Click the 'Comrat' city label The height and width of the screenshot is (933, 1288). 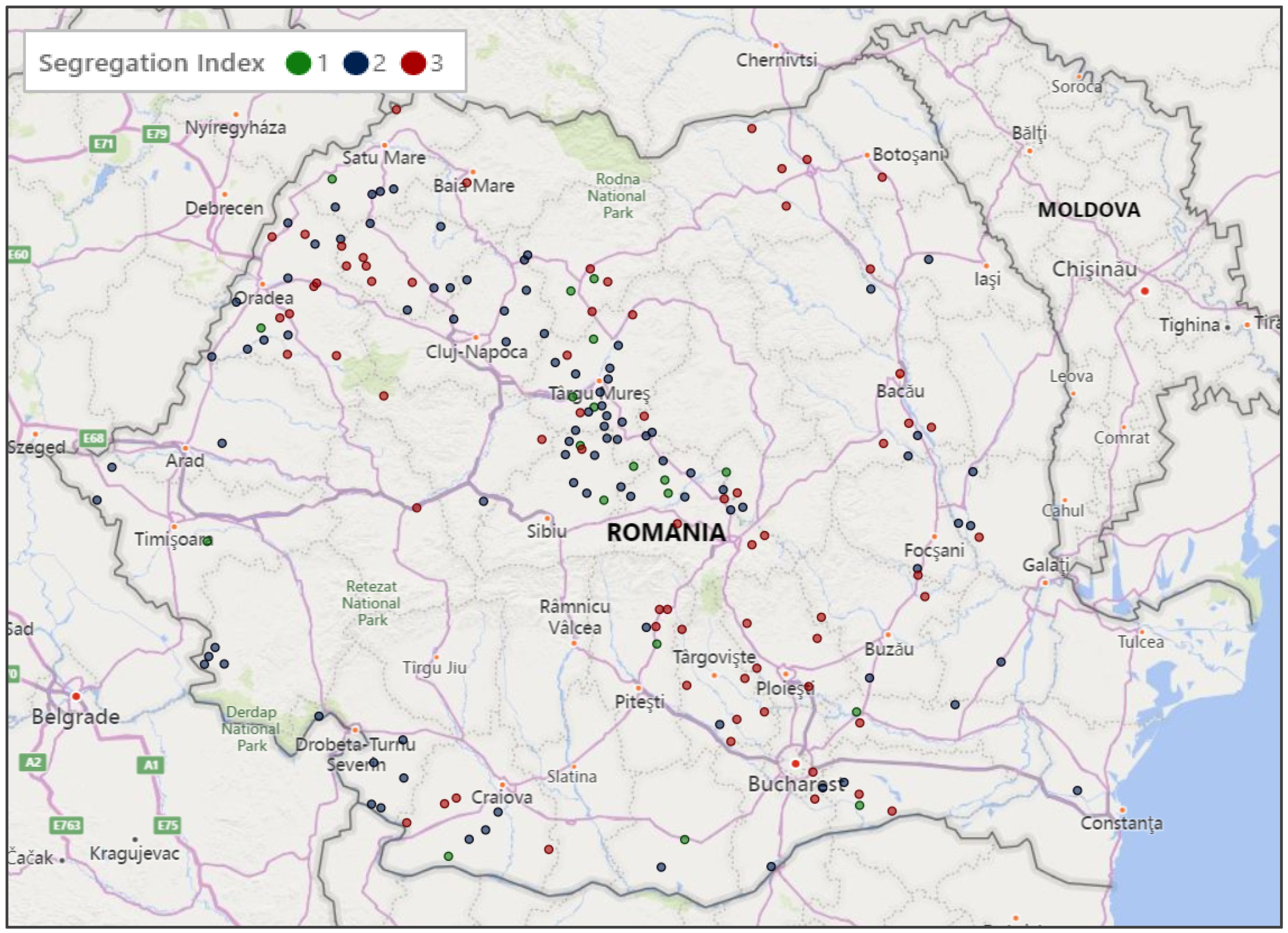pos(1122,437)
